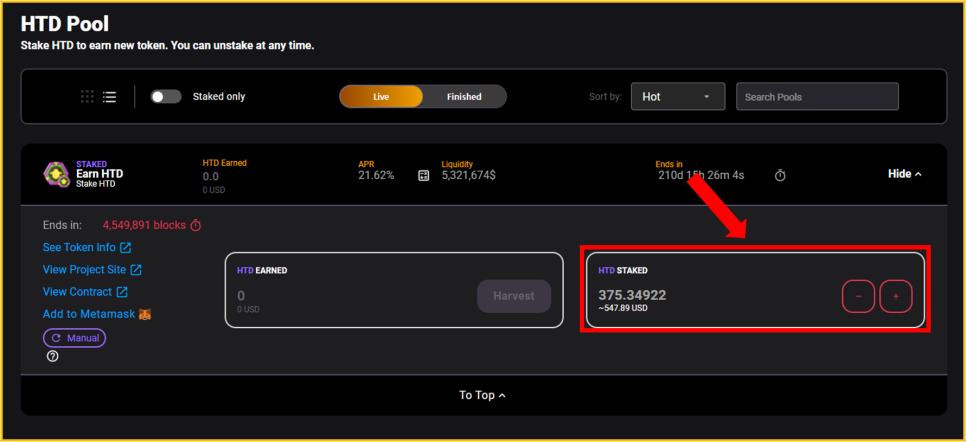Select the Live tab
Image resolution: width=966 pixels, height=442 pixels.
pyautogui.click(x=381, y=97)
